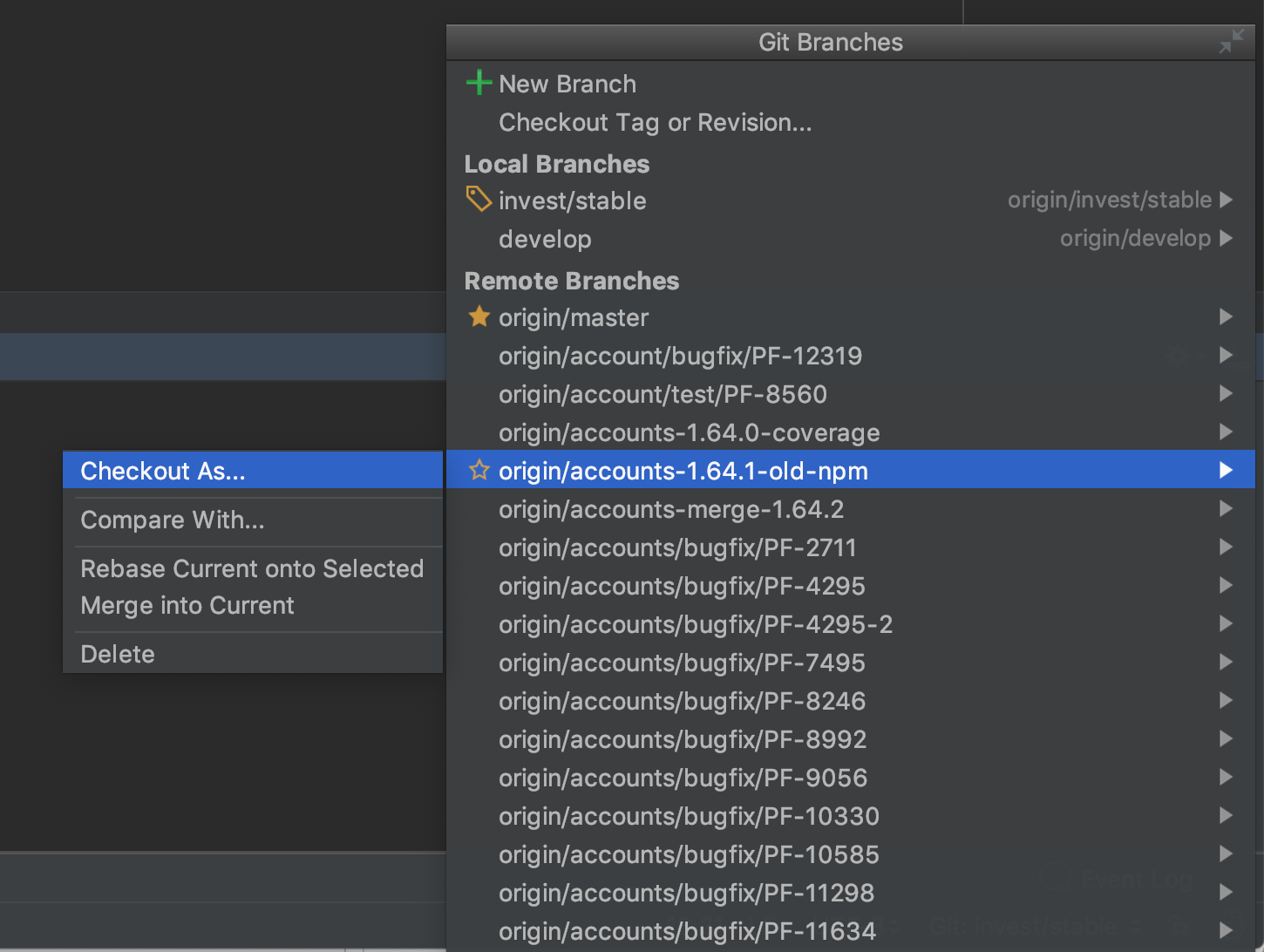Click the gear icon on origin/account/bugfix/PF-12319 row
Viewport: 1264px width, 952px height.
tap(1179, 355)
